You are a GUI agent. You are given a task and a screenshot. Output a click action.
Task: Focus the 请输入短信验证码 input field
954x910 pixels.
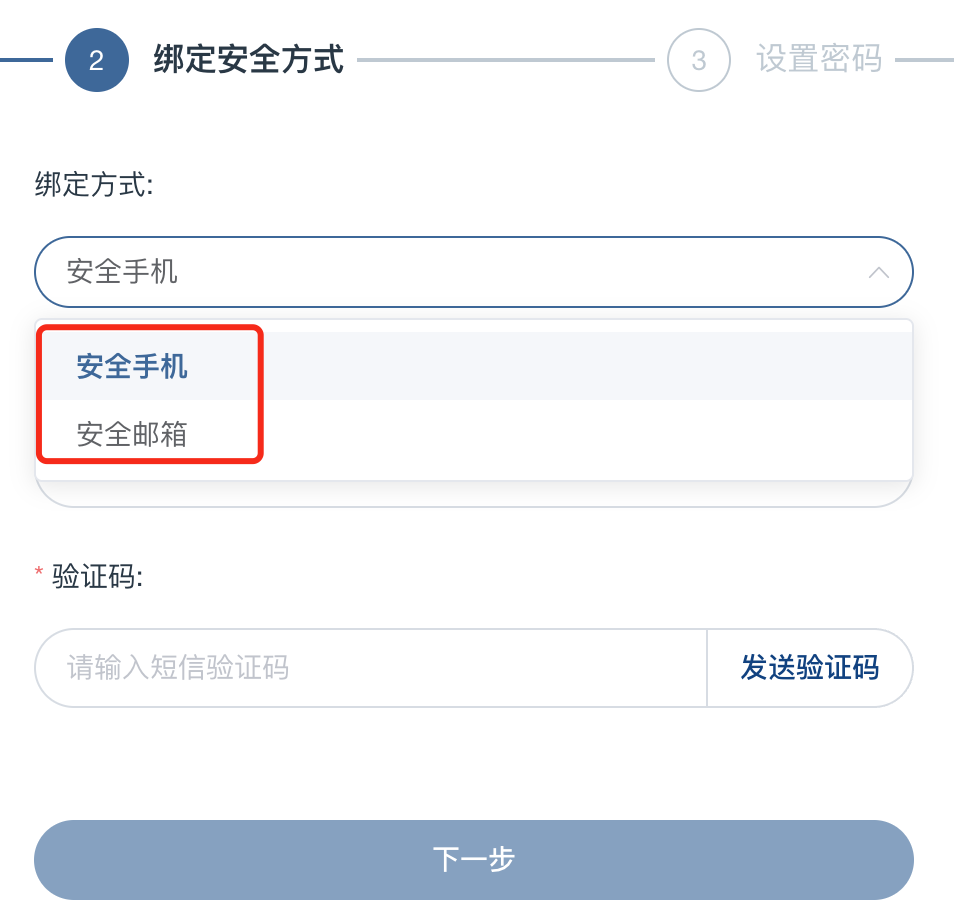pyautogui.click(x=370, y=668)
